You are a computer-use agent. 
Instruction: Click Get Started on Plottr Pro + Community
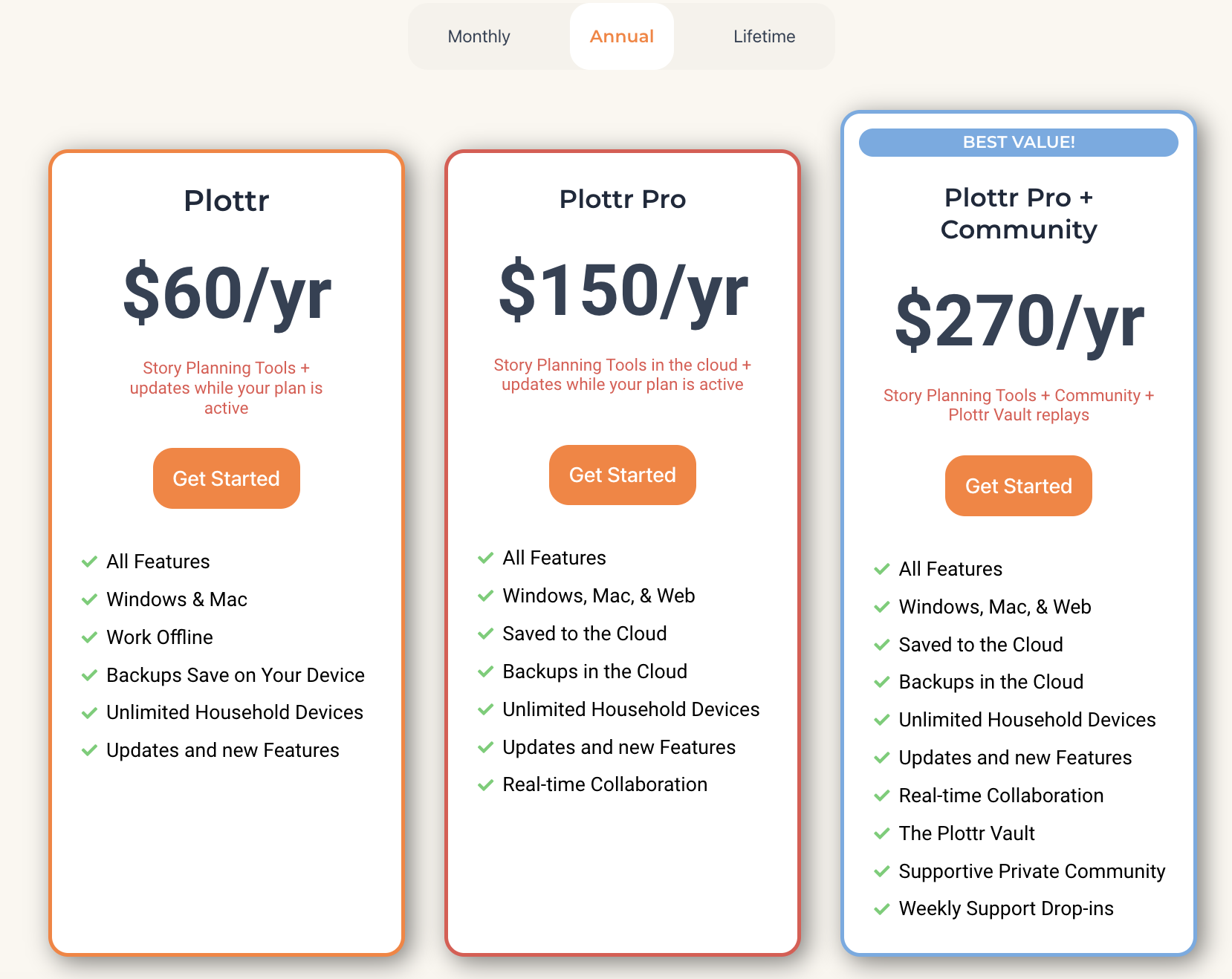1018,485
